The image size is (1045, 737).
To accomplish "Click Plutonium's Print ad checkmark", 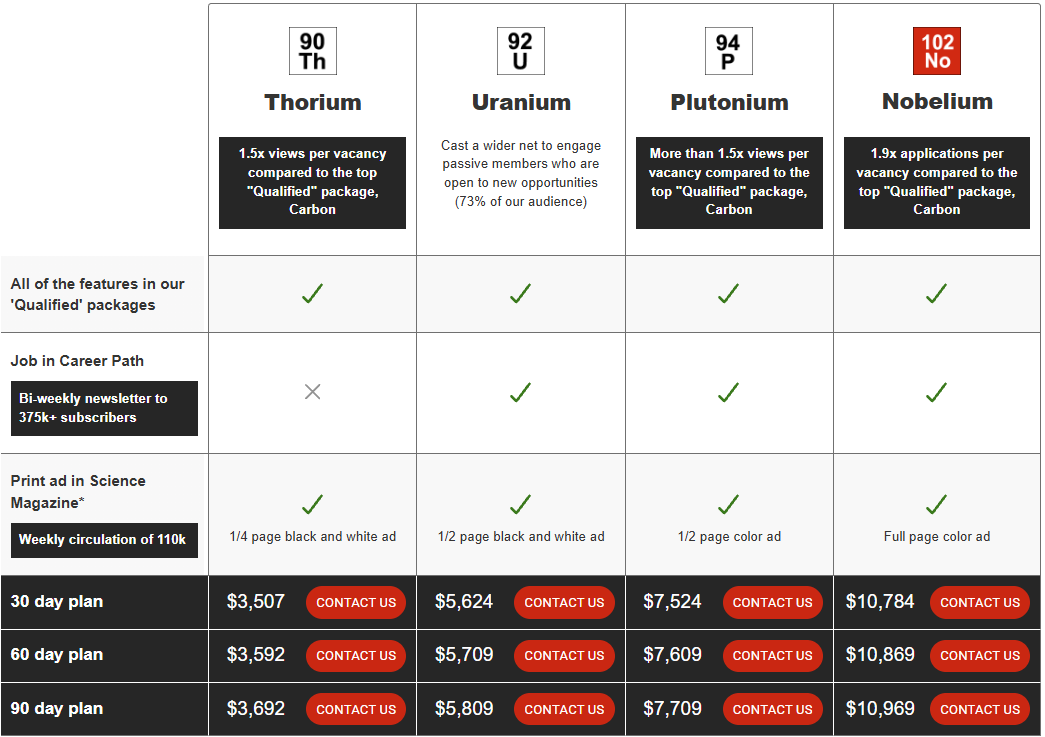I will (728, 504).
